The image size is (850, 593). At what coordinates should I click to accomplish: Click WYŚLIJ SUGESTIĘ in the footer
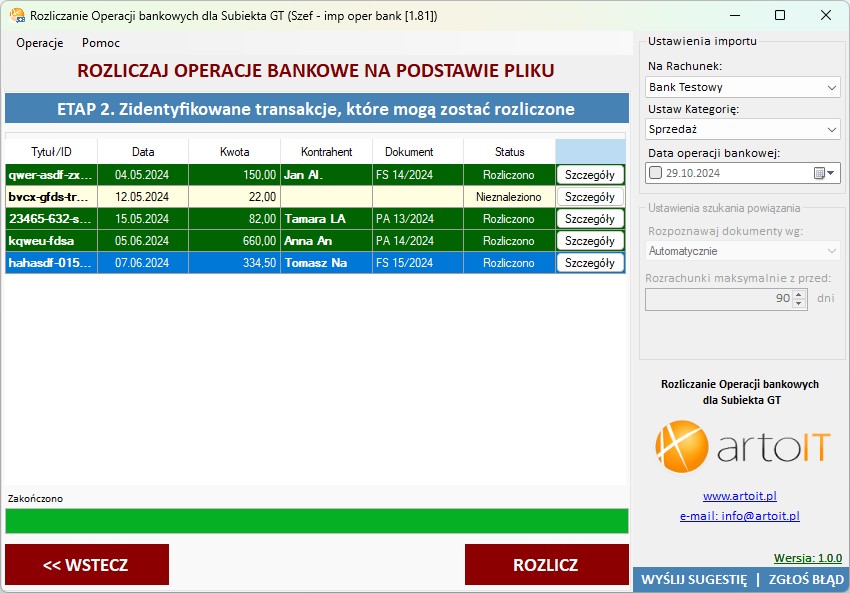693,580
